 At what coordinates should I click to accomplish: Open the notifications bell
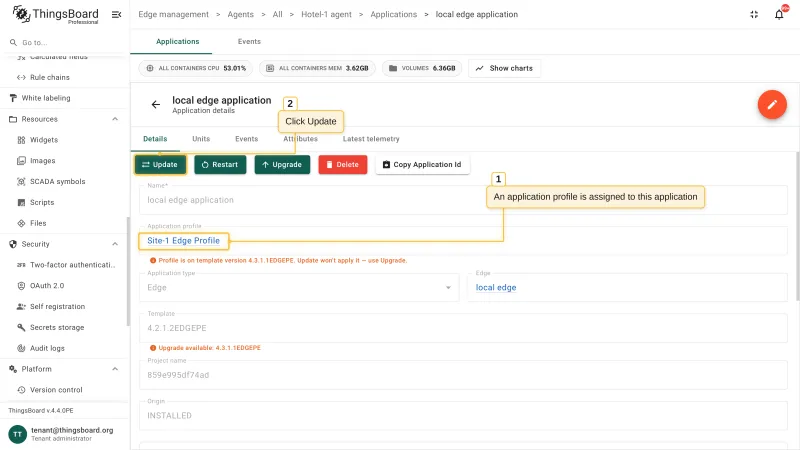[x=779, y=14]
